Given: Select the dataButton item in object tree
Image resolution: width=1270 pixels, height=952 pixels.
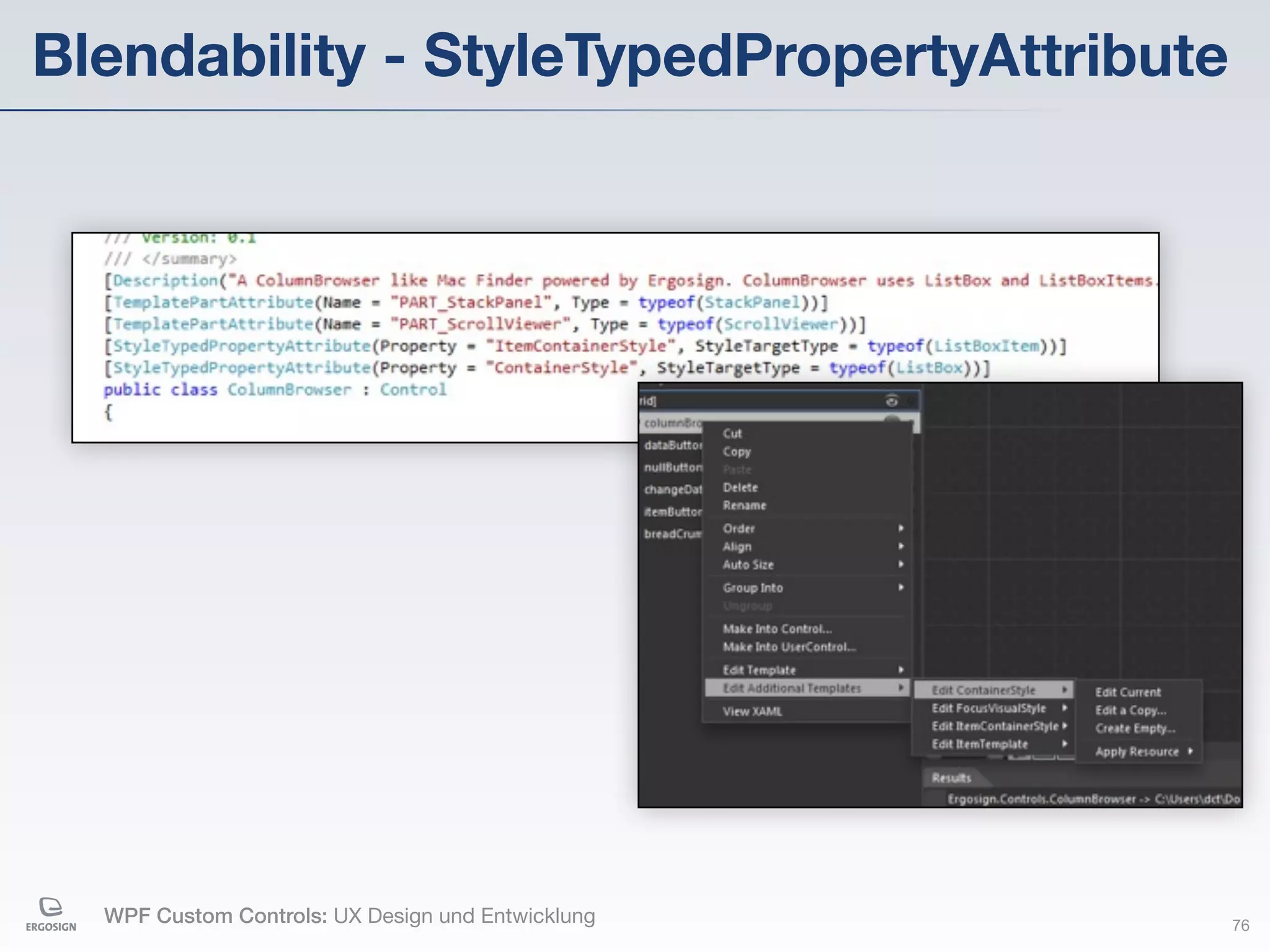Looking at the screenshot, I should pos(673,445).
